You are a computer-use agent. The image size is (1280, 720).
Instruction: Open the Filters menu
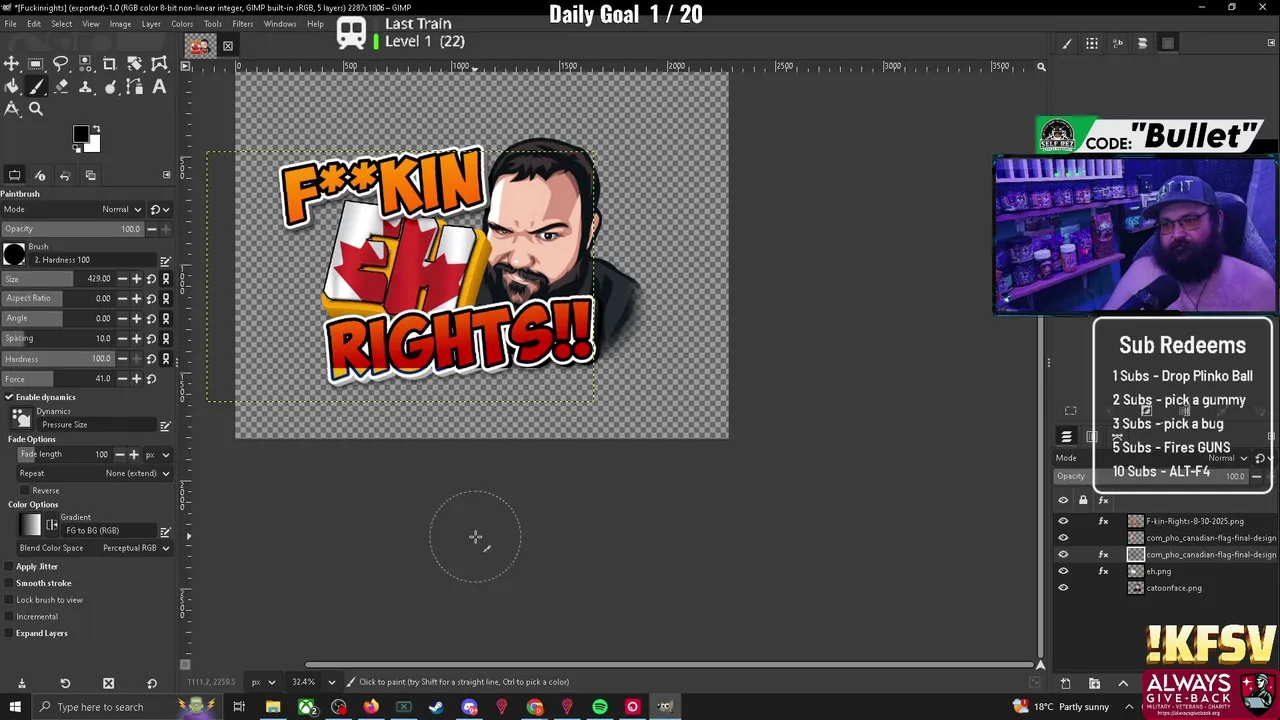pos(242,24)
